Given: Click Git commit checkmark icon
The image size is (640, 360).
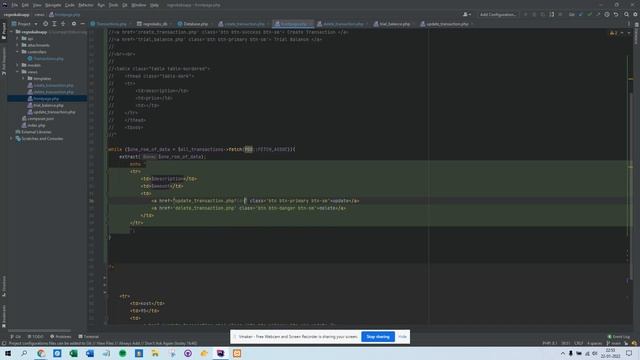Looking at the screenshot, I should click(x=589, y=14).
